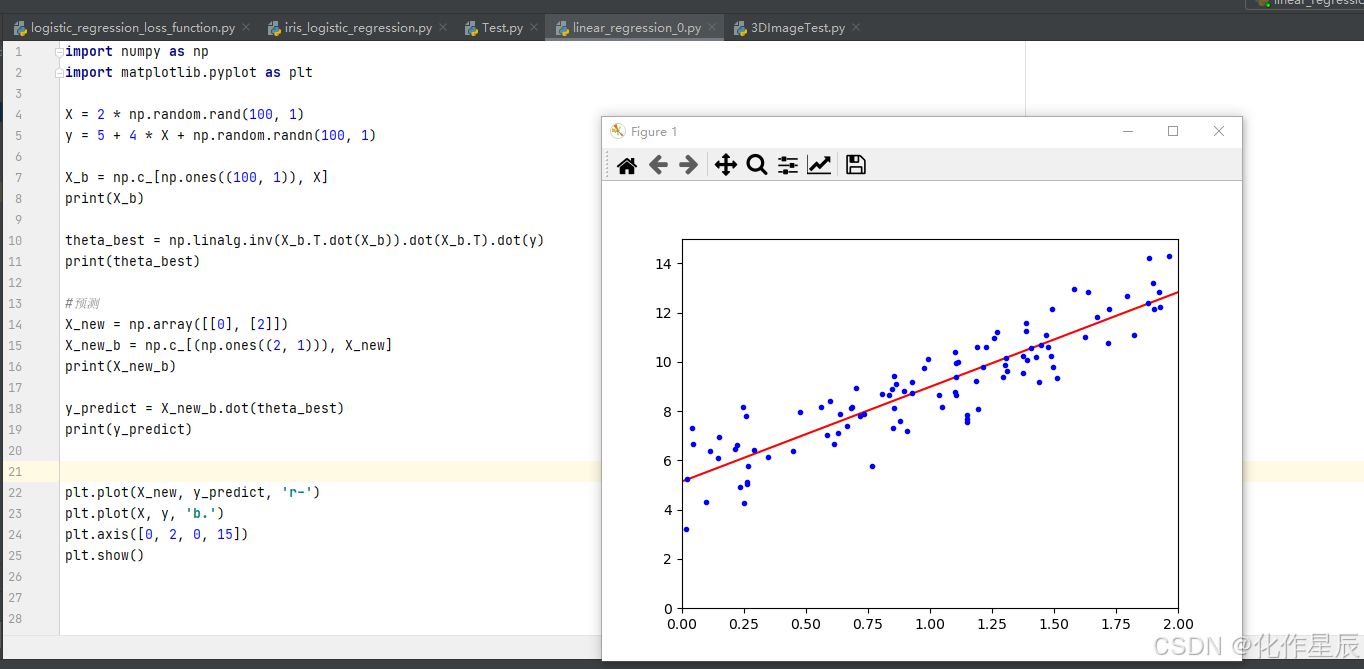
Task: Click the 'y = 5 + 4 * X' code line
Action: coord(221,135)
